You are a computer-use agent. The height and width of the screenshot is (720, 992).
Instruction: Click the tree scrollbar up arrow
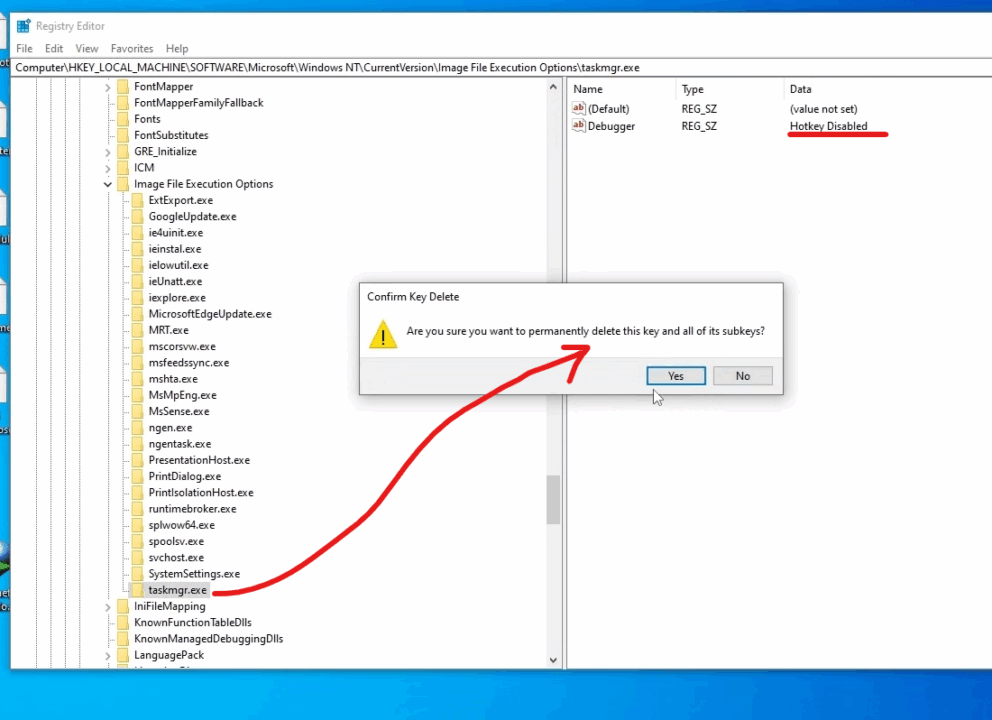tap(553, 87)
